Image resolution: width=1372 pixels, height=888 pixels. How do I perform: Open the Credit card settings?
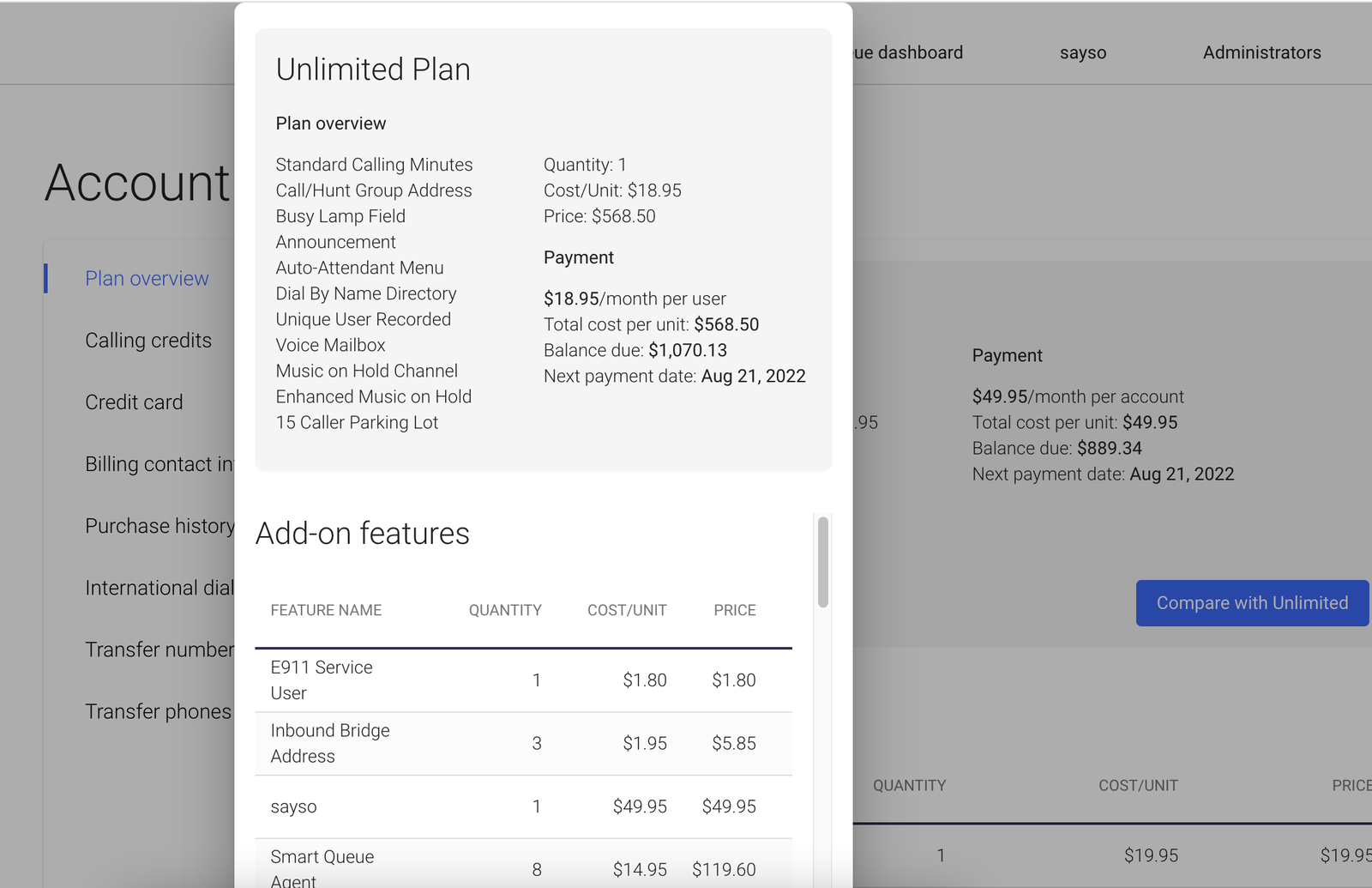(x=134, y=402)
